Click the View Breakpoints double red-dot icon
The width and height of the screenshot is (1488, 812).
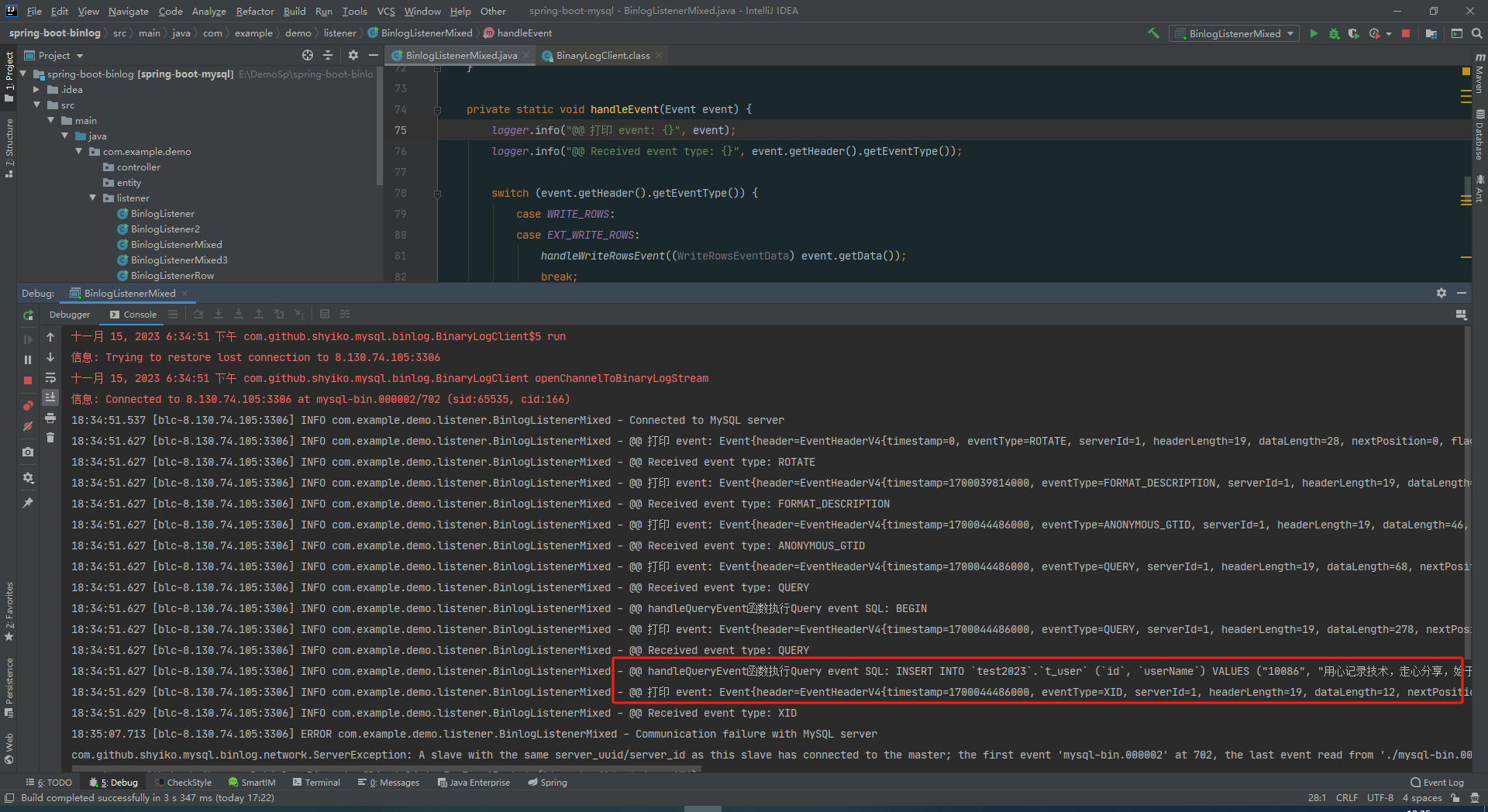[28, 405]
